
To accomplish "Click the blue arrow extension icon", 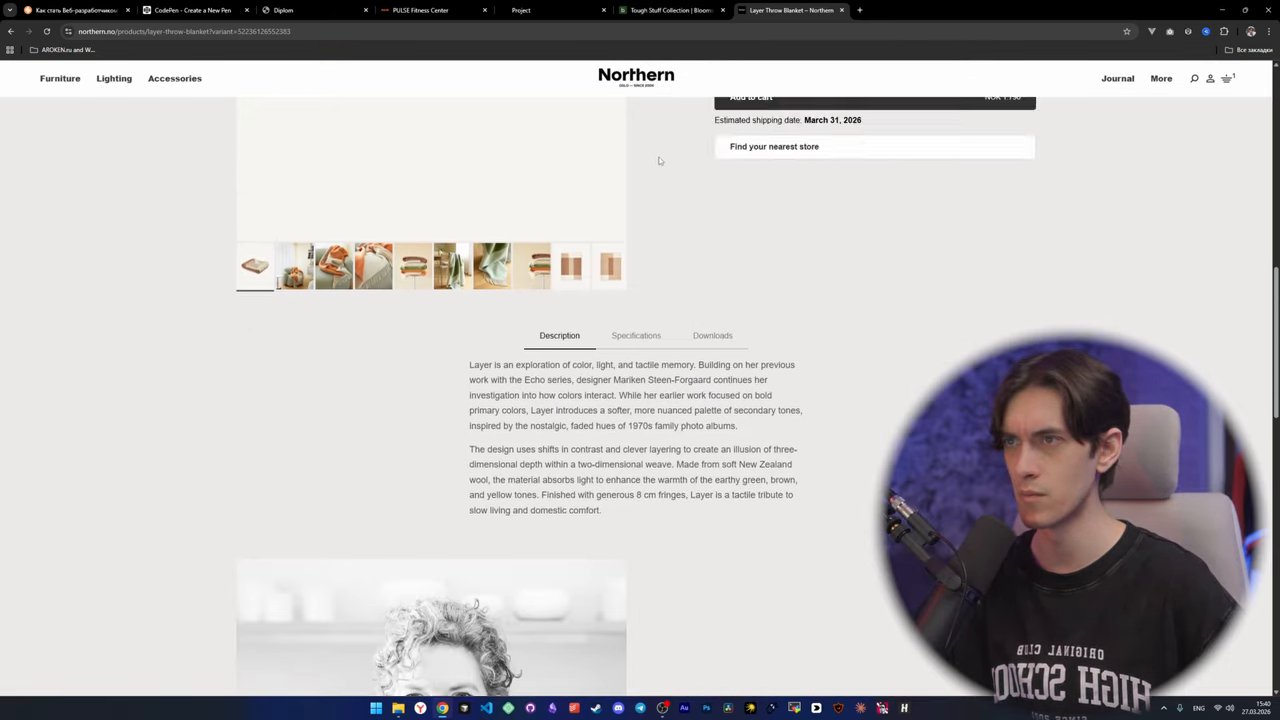I will (1206, 31).
